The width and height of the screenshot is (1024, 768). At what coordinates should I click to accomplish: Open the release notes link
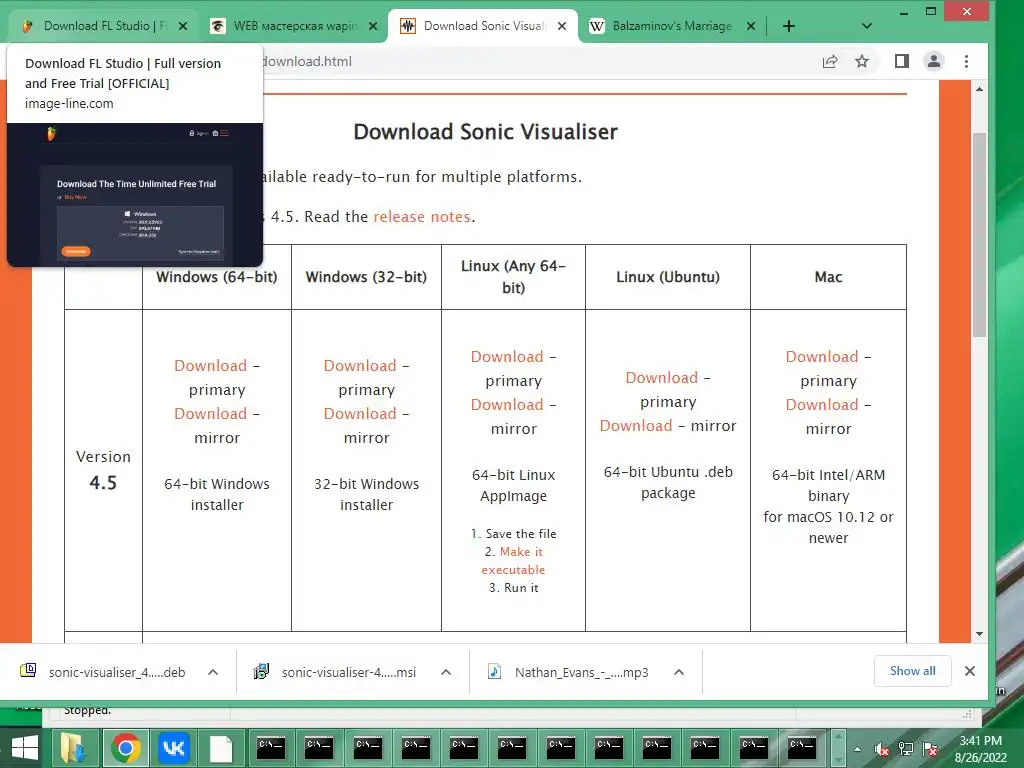422,217
